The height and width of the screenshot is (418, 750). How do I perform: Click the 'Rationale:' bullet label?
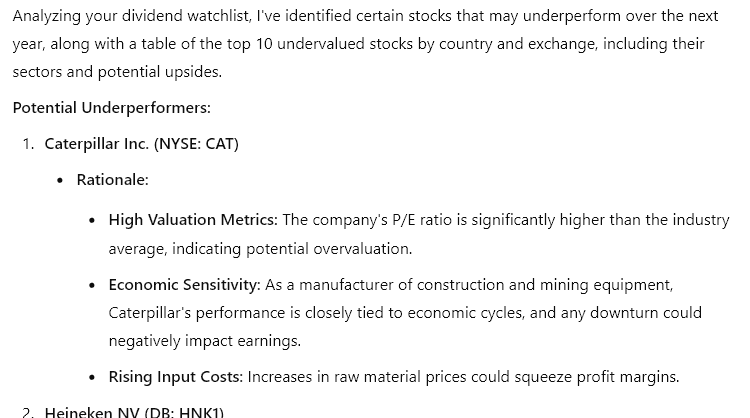112,180
